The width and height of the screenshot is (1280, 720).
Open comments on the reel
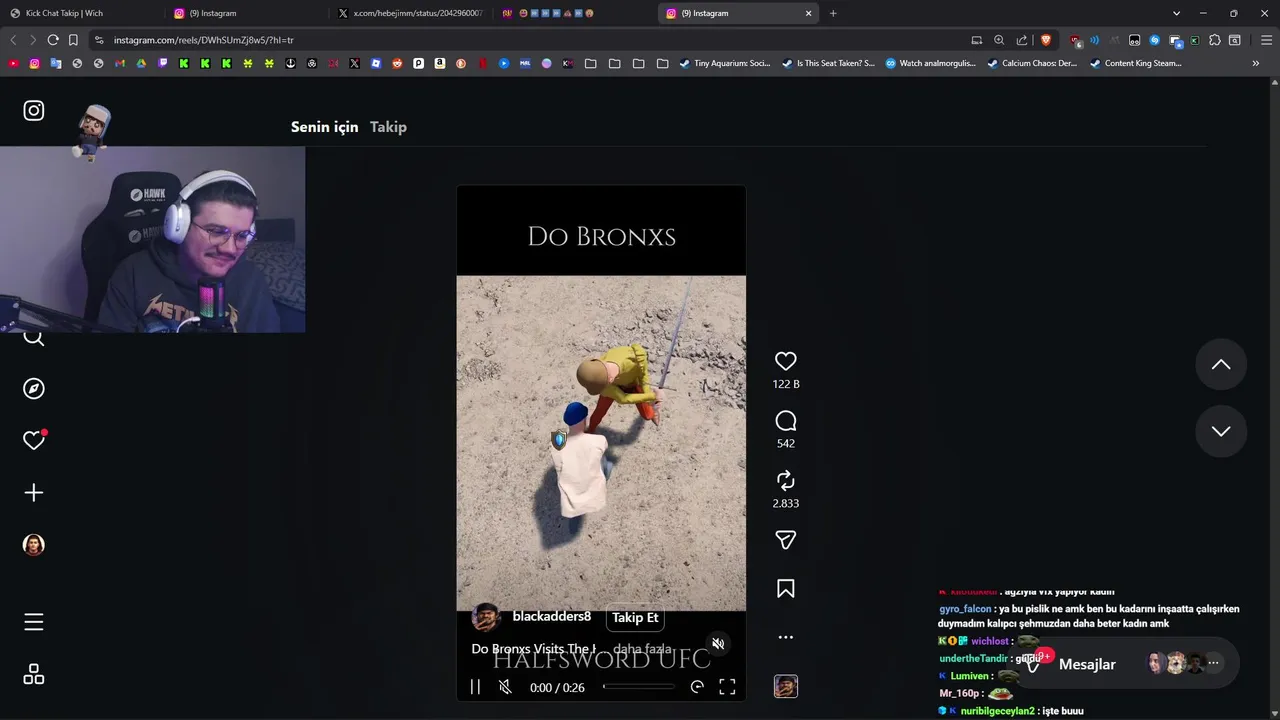click(x=786, y=421)
